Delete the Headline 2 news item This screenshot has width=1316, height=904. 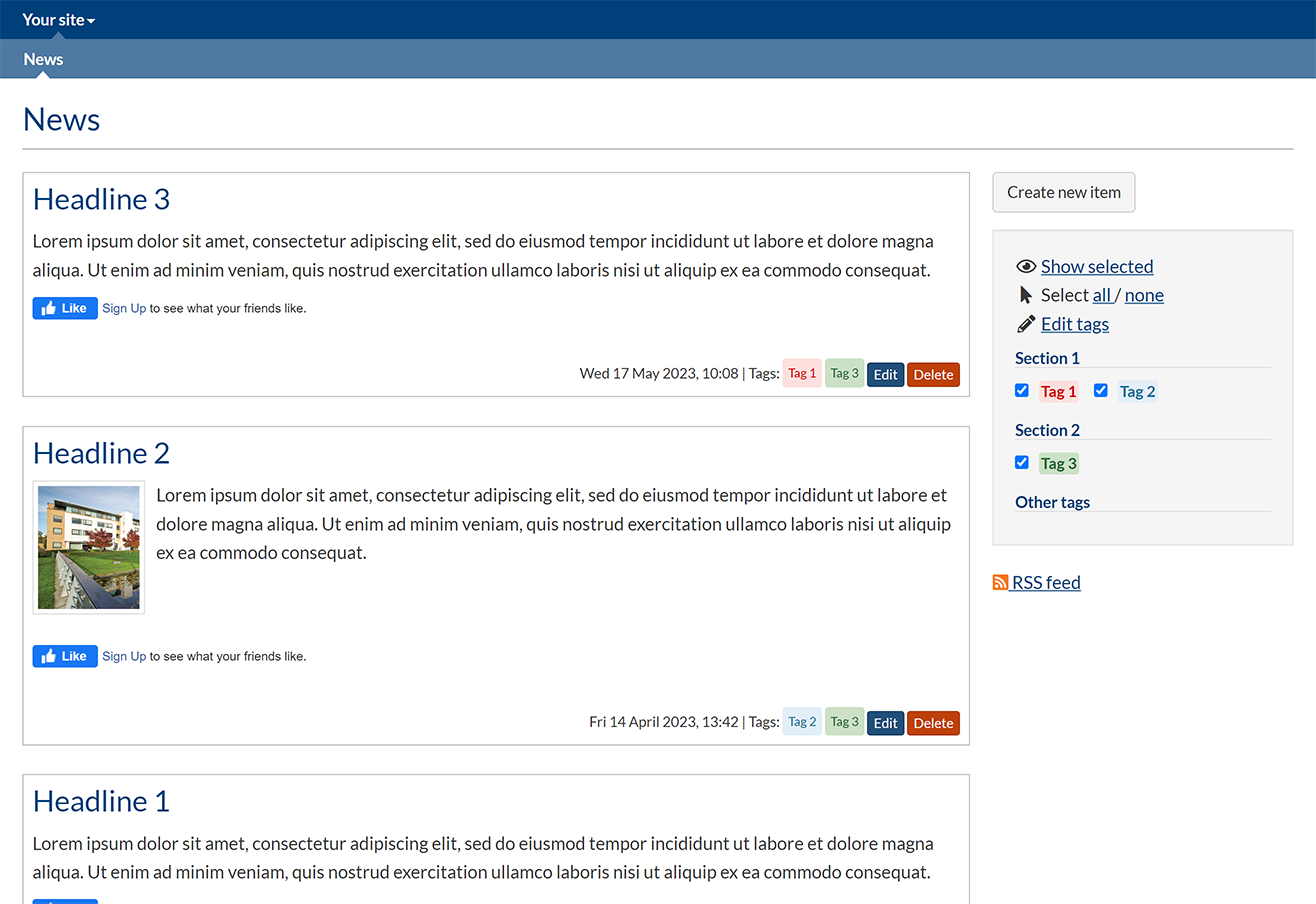point(933,722)
